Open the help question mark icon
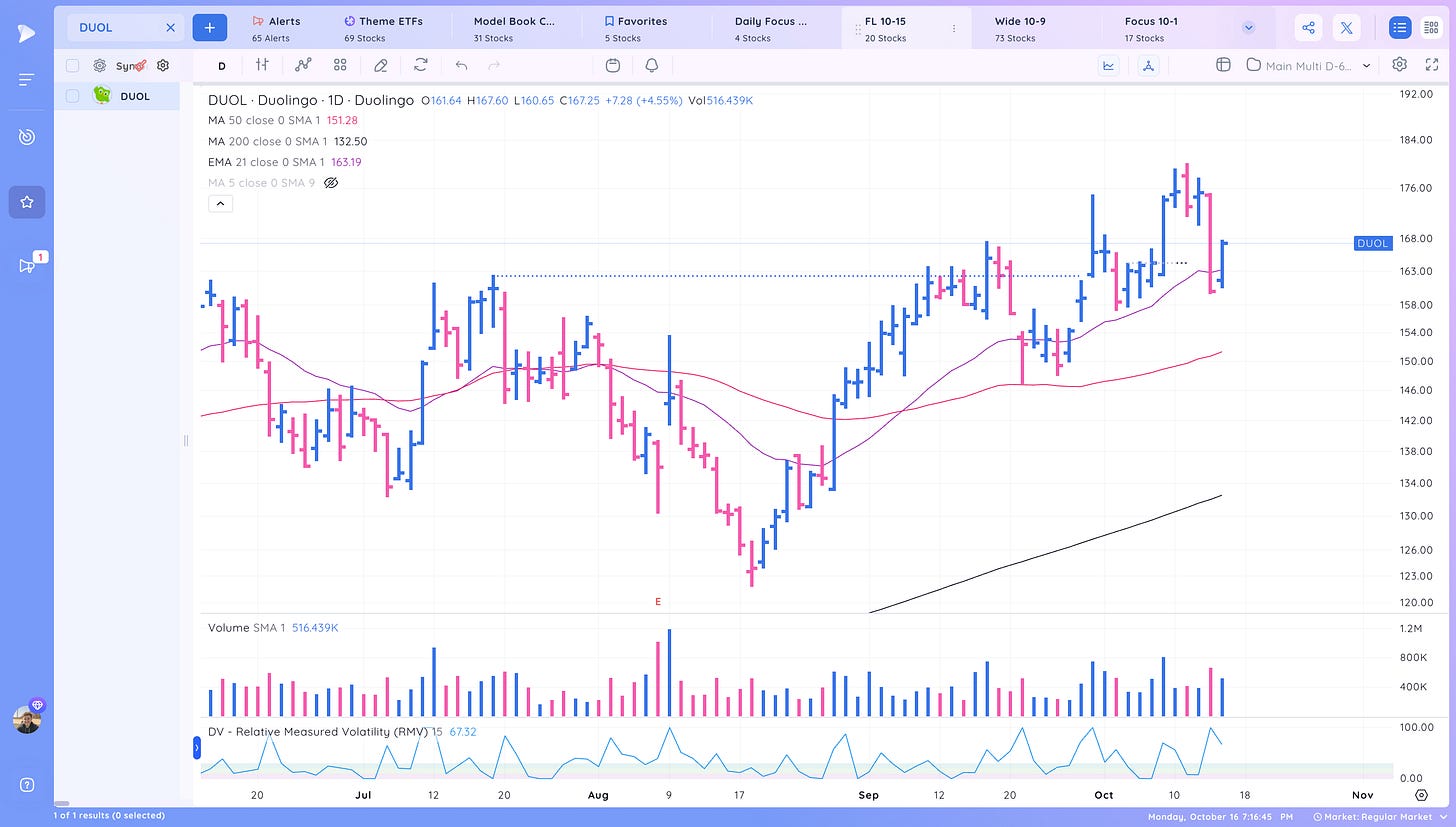Viewport: 1456px width, 827px height. point(27,785)
